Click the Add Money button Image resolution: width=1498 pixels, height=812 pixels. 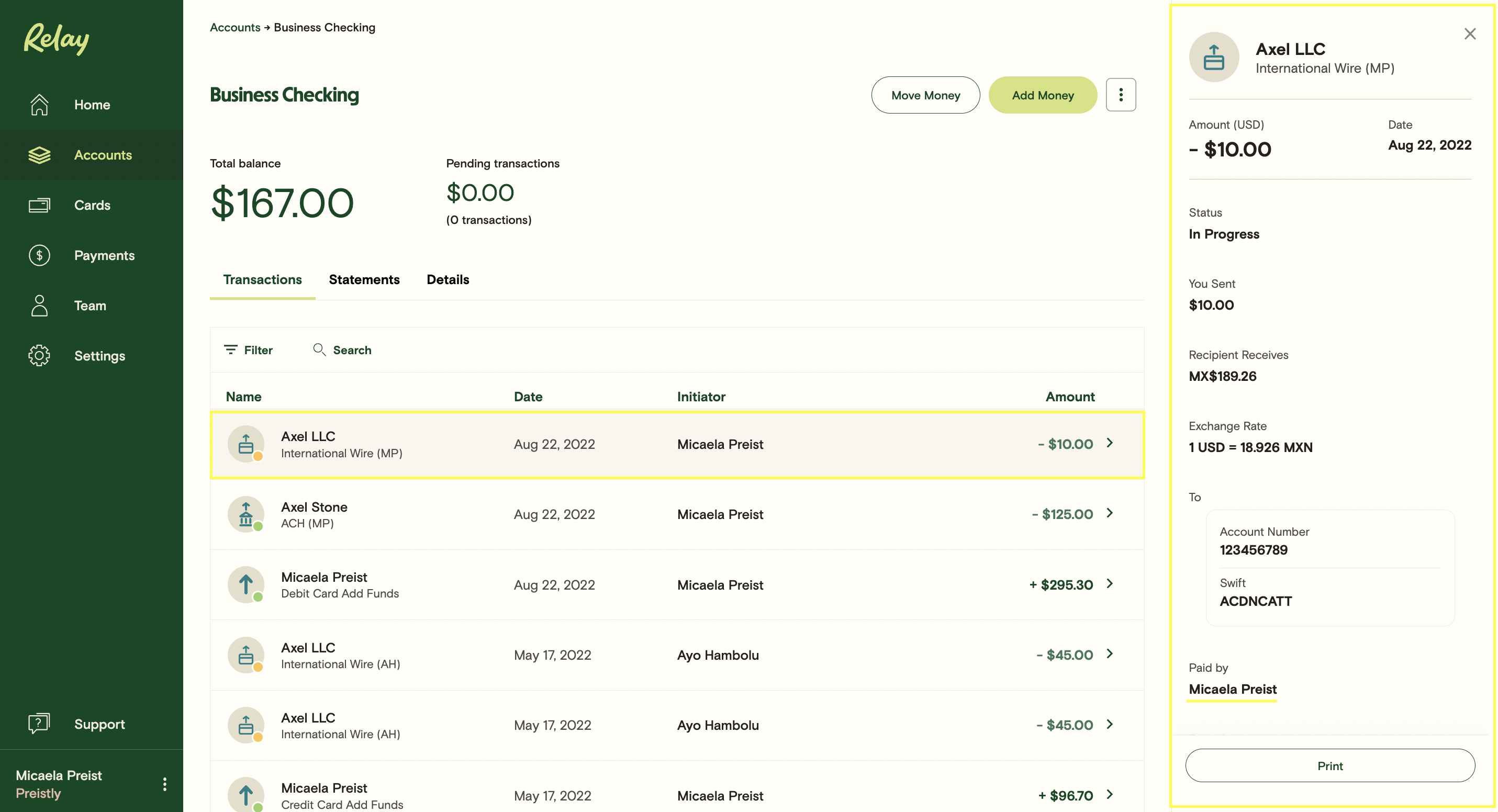[1043, 95]
